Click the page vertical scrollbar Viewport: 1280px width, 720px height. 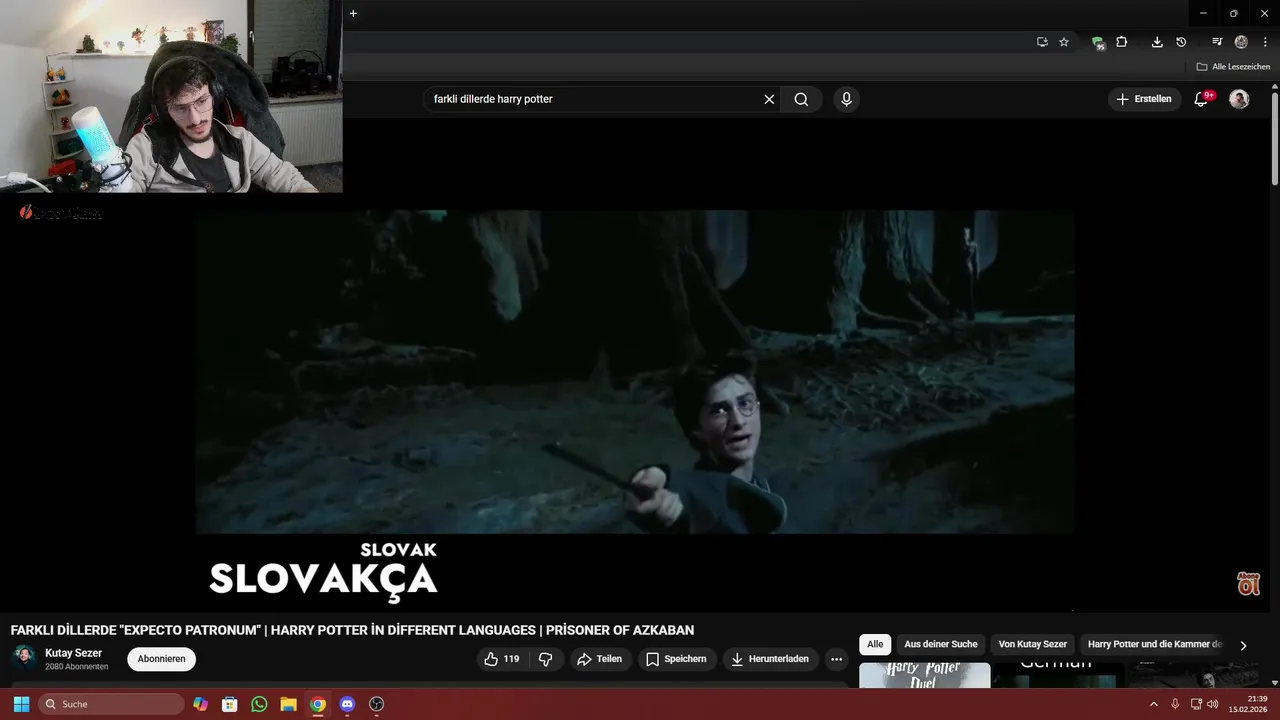[1275, 140]
